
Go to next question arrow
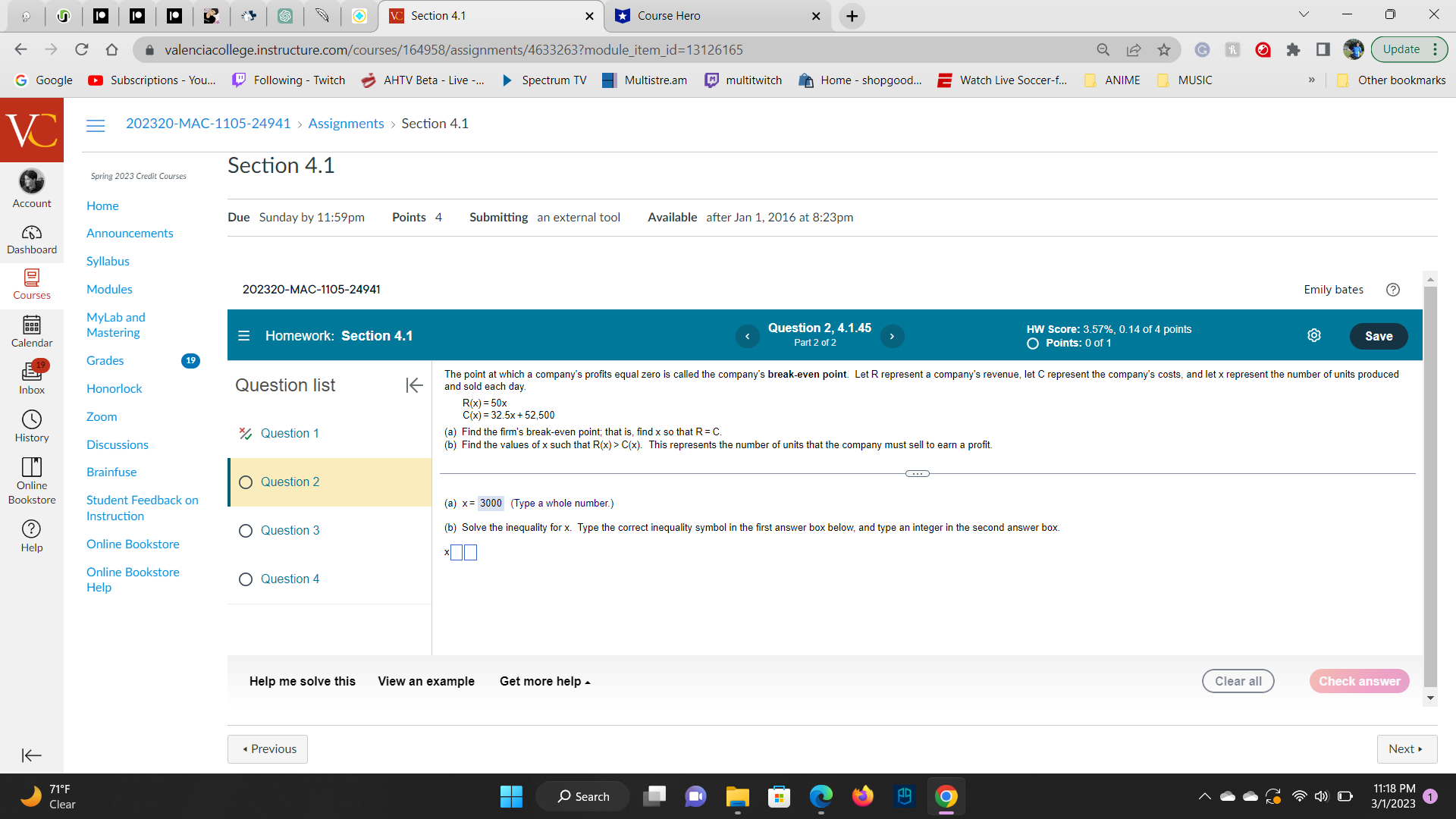coord(892,336)
